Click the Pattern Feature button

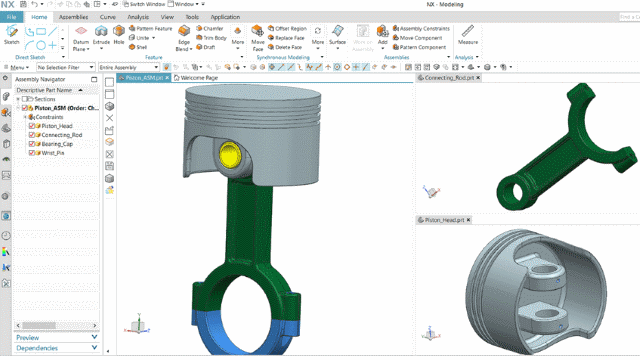[151, 29]
